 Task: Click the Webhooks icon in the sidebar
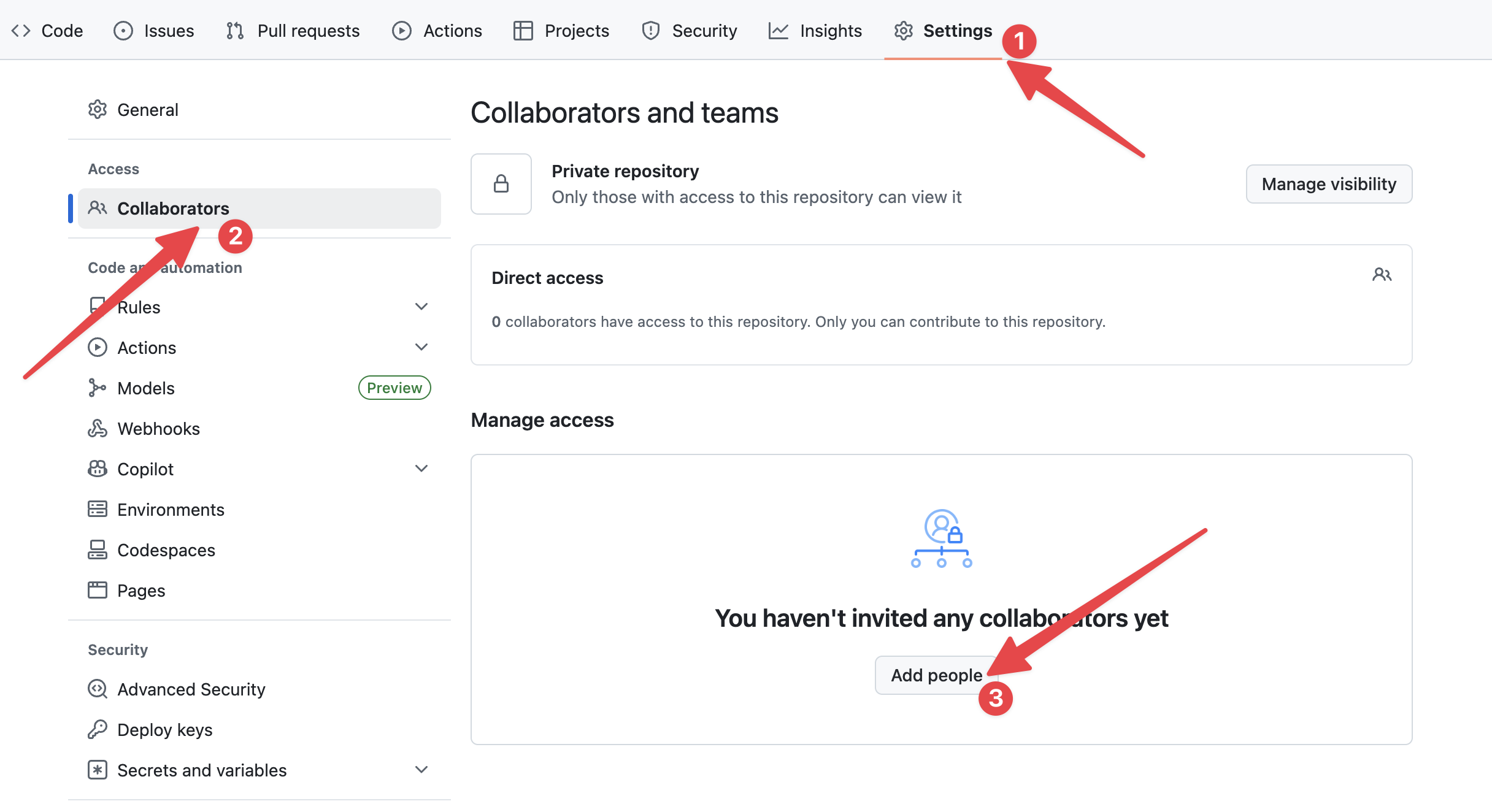pyautogui.click(x=98, y=428)
